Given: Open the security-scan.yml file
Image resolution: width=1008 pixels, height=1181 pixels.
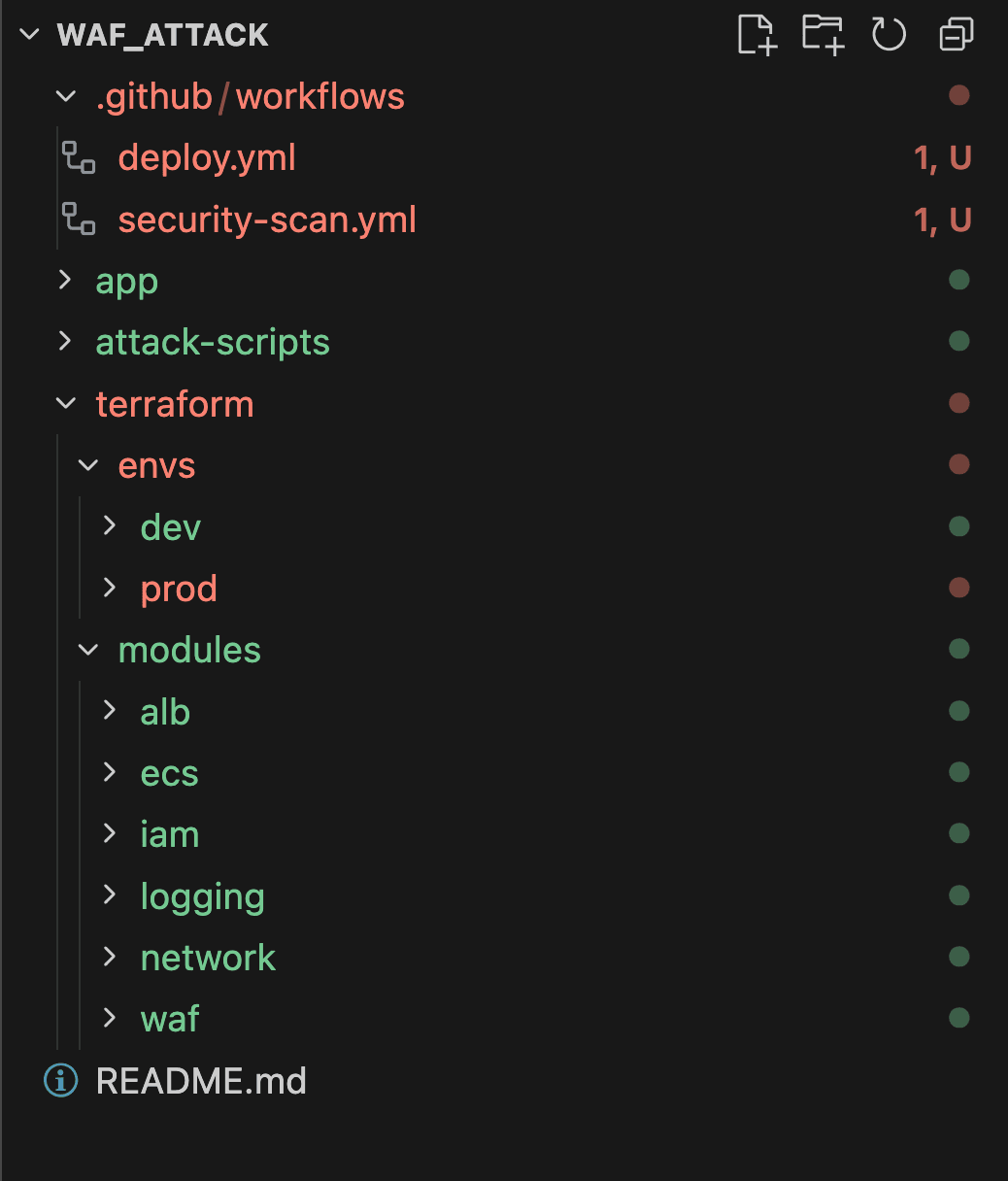Looking at the screenshot, I should click(267, 219).
